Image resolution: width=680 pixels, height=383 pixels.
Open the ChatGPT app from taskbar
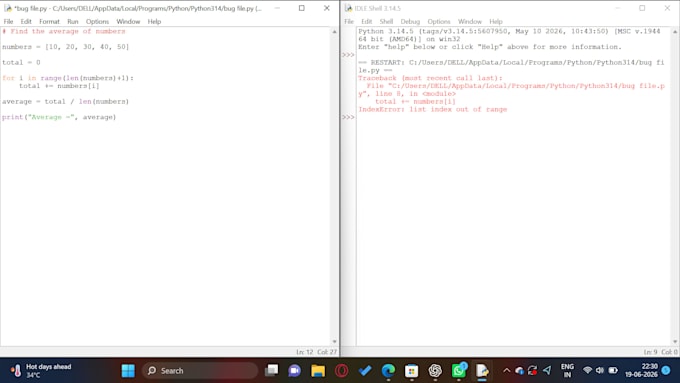click(435, 371)
